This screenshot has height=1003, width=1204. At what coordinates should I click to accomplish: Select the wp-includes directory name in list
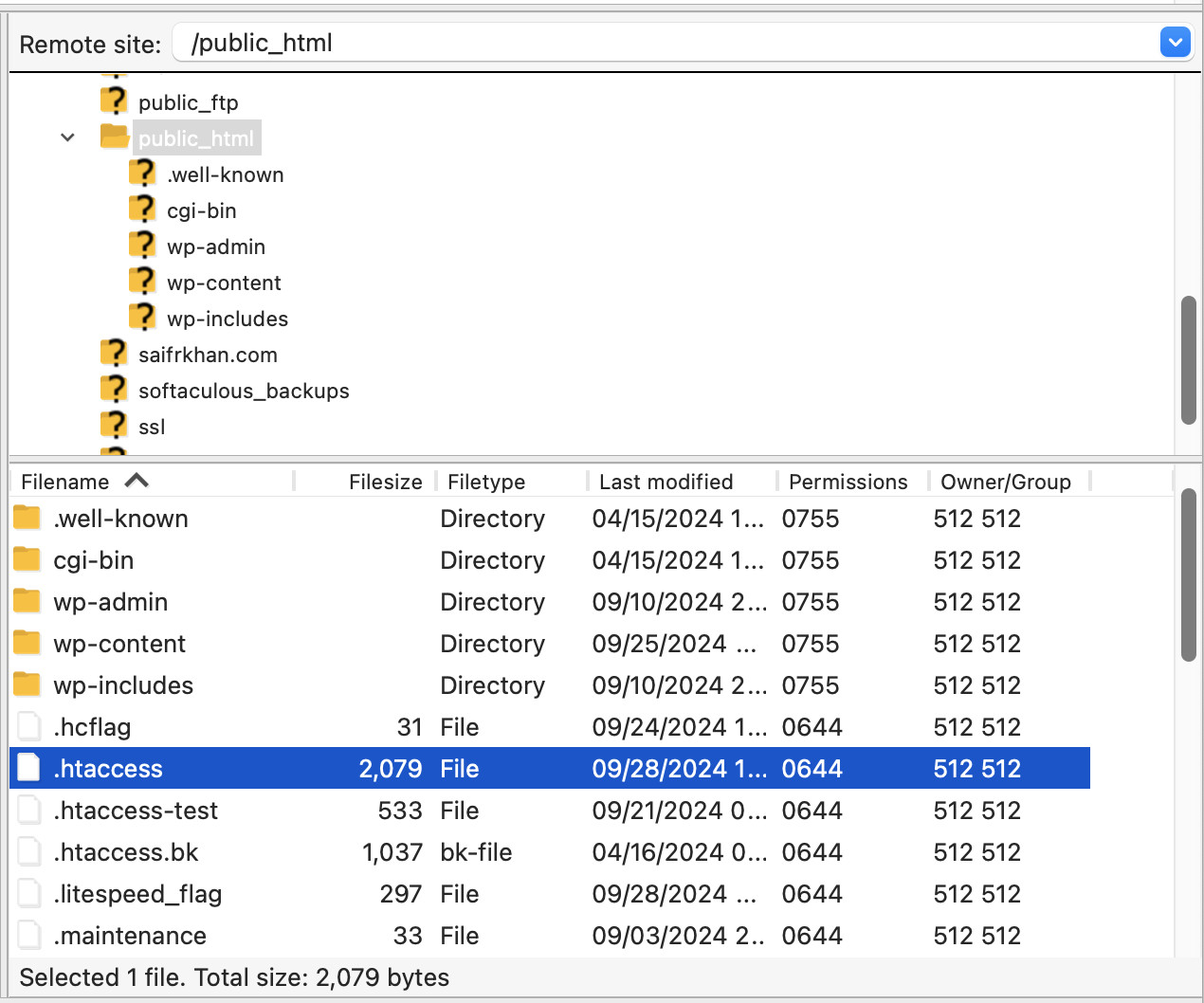point(123,685)
